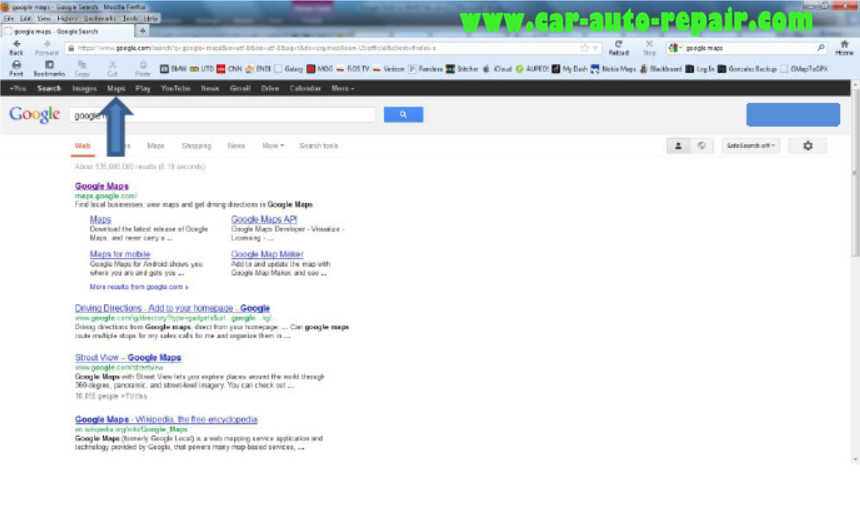Print the page with the Print icon
The height and width of the screenshot is (509, 860).
click(x=16, y=69)
